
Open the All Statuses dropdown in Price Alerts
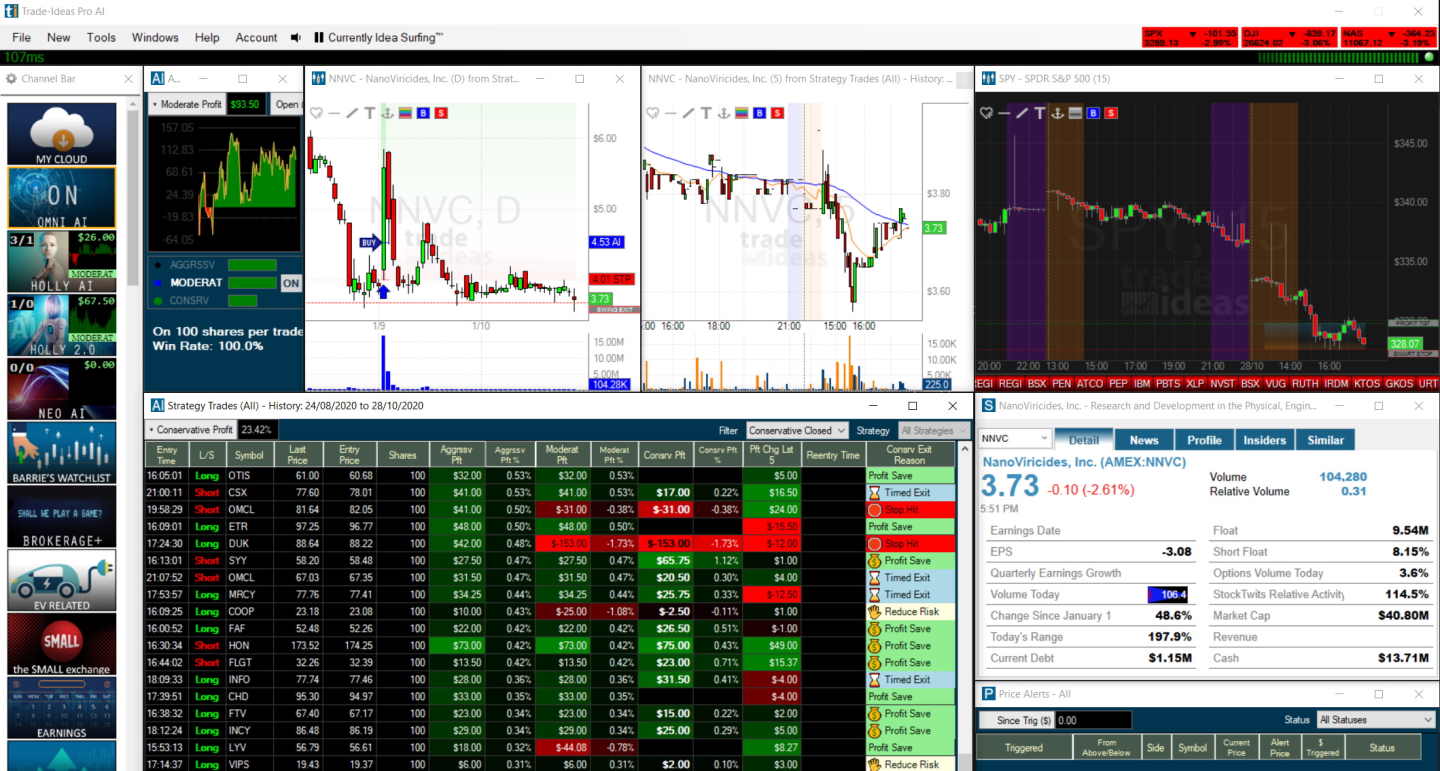[x=1376, y=718]
